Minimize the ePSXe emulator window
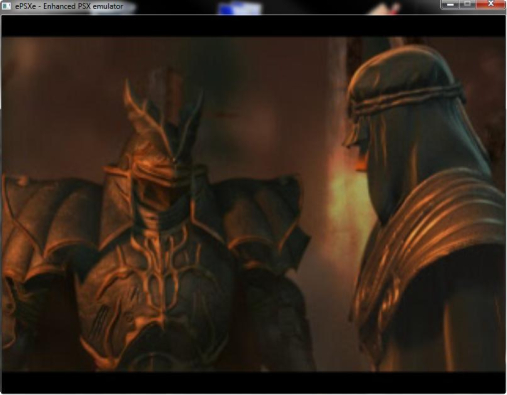 coord(450,4)
